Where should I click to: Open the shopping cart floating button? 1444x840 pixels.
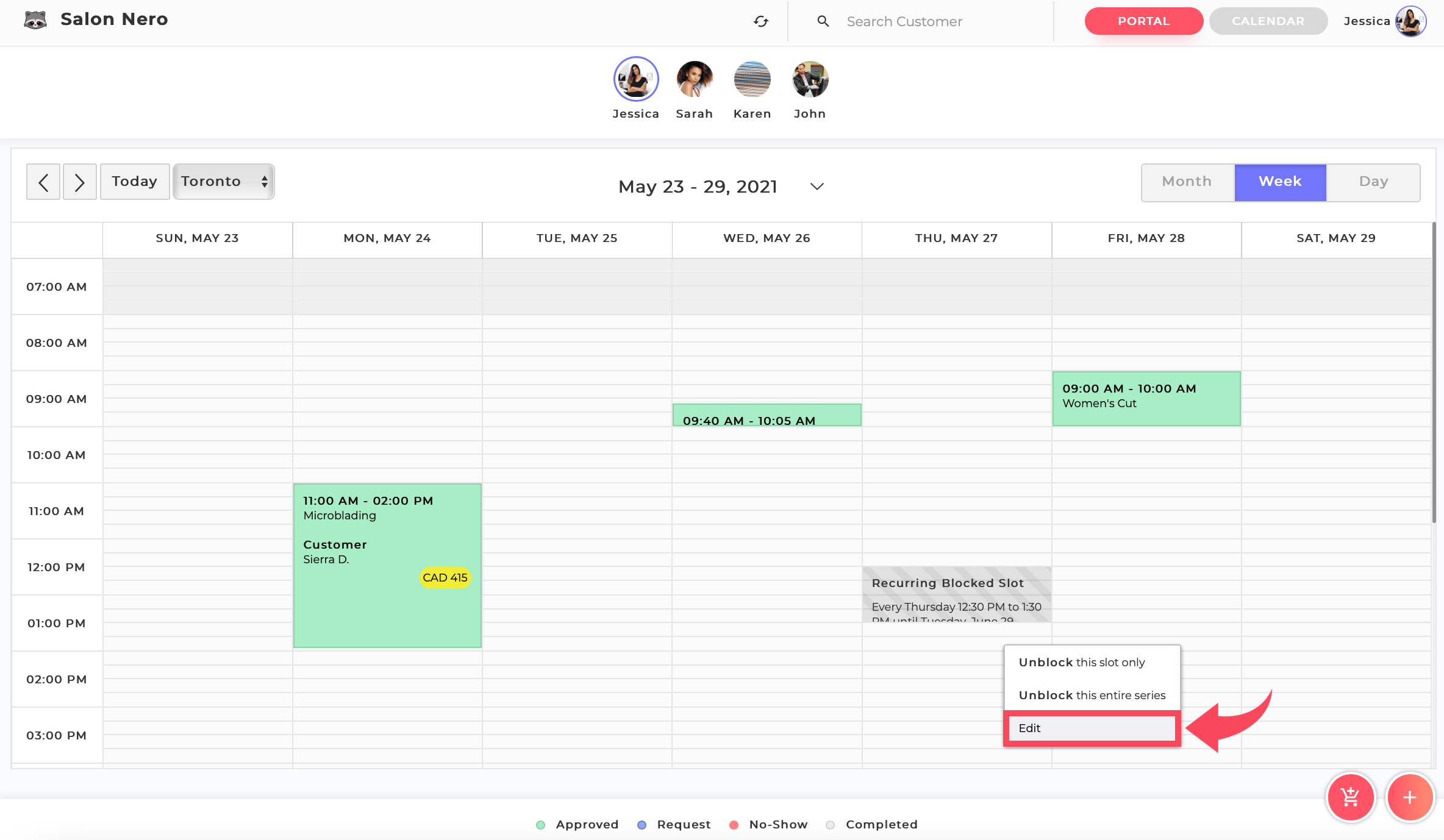tap(1350, 797)
